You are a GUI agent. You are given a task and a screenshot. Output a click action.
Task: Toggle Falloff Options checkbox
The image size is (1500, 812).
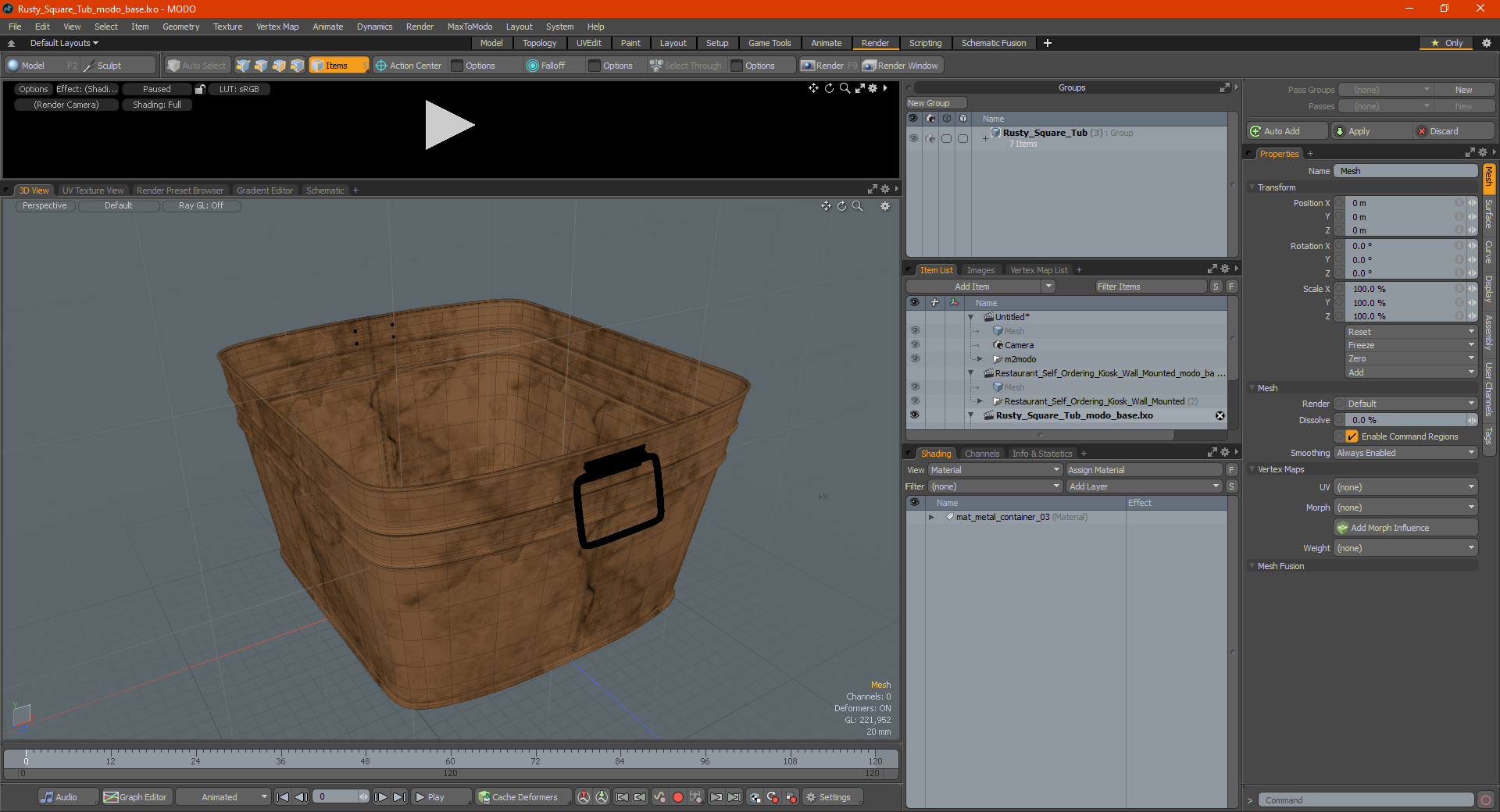pos(595,66)
